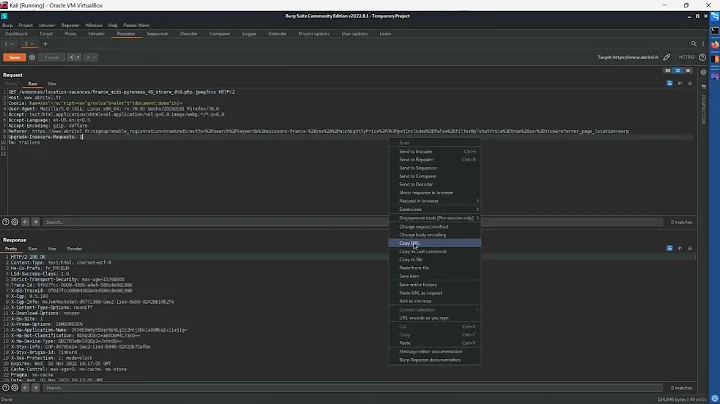
Task: Choose Send to Intruder in context menu
Action: tap(435, 152)
